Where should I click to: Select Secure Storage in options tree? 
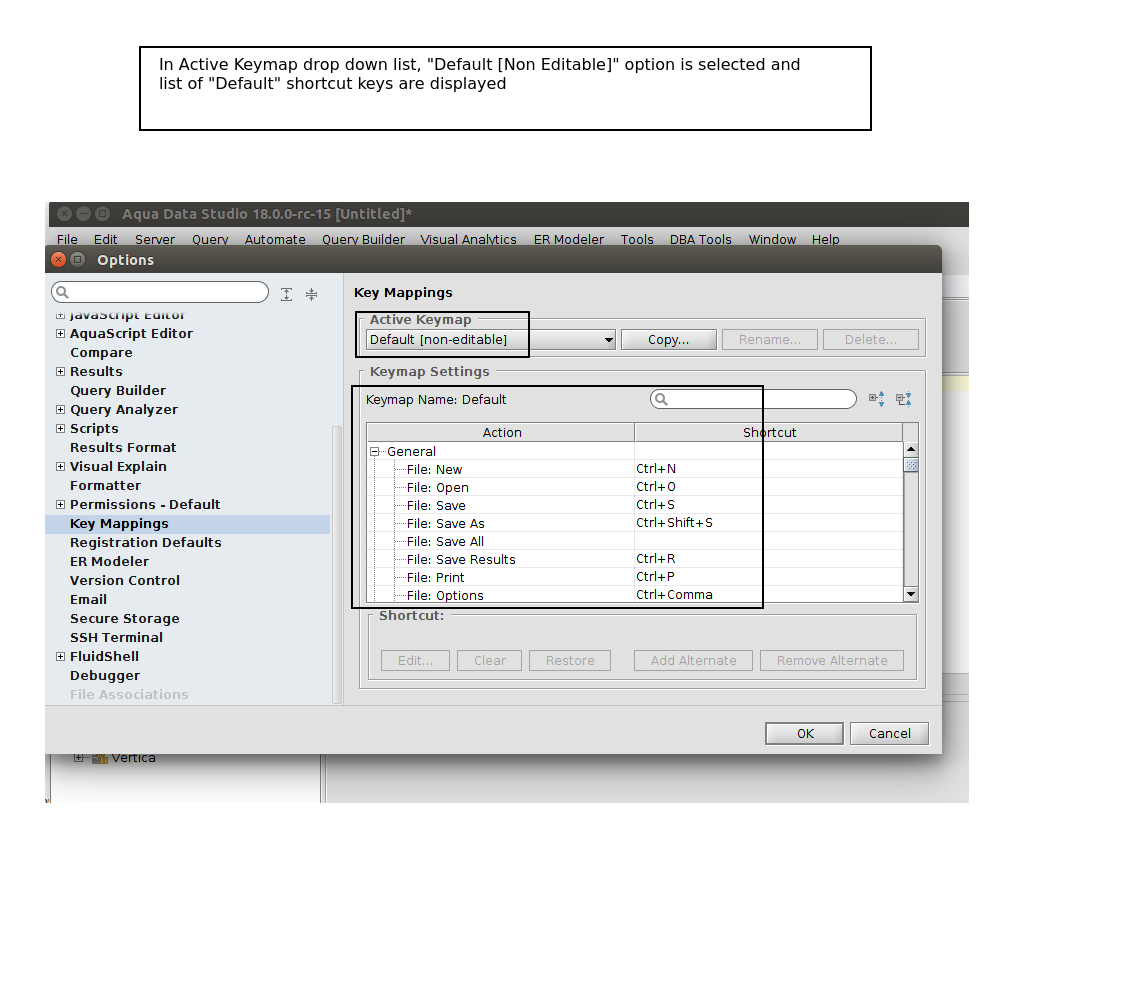coord(124,618)
